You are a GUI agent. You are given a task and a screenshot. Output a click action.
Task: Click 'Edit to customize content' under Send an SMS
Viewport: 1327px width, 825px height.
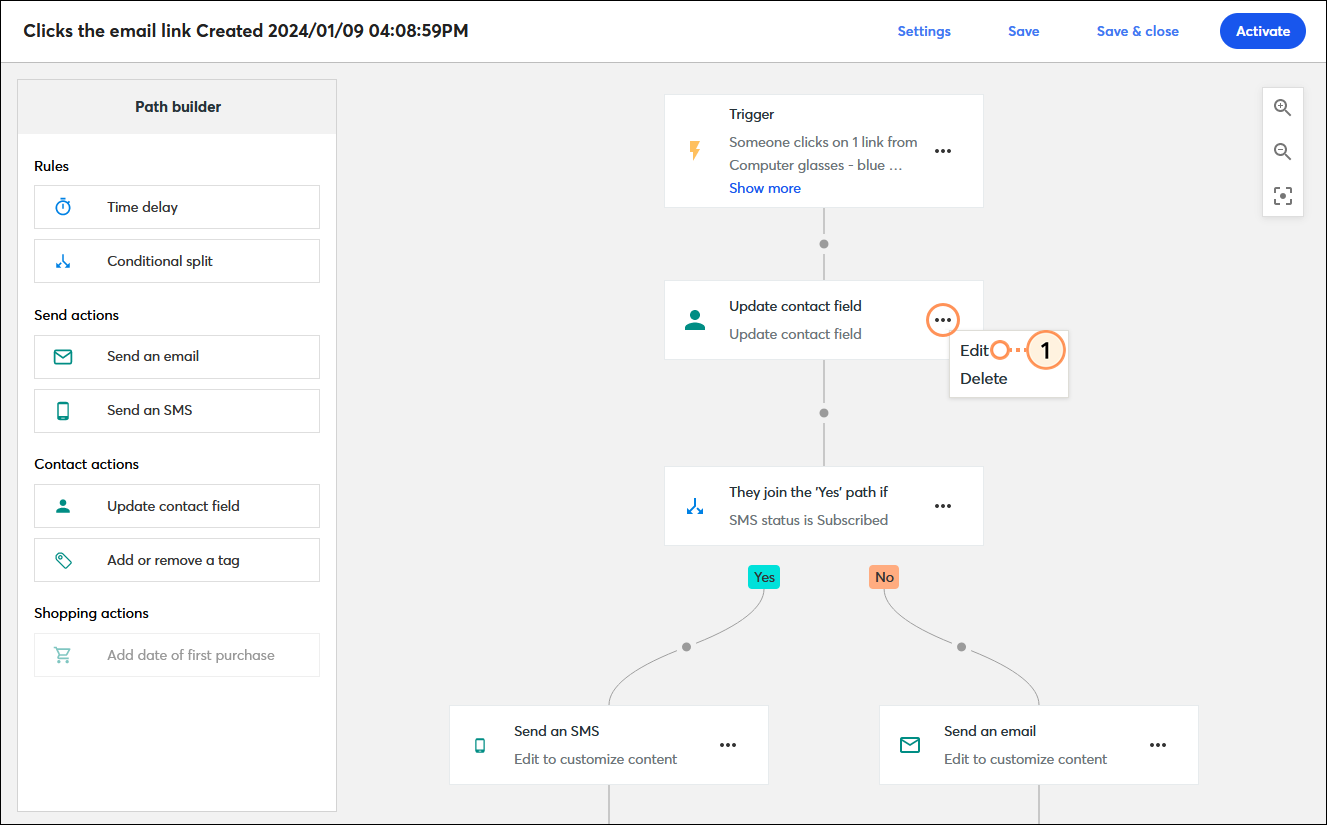tap(595, 759)
